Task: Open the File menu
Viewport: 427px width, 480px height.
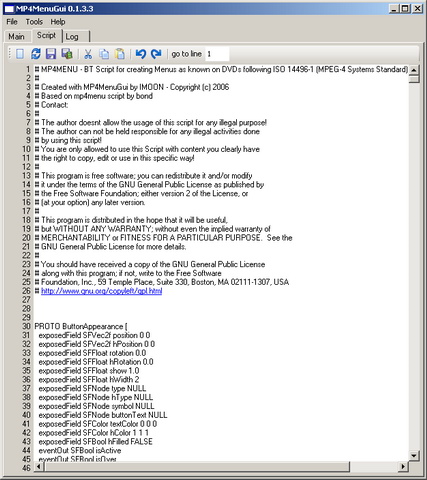Action: click(x=12, y=22)
